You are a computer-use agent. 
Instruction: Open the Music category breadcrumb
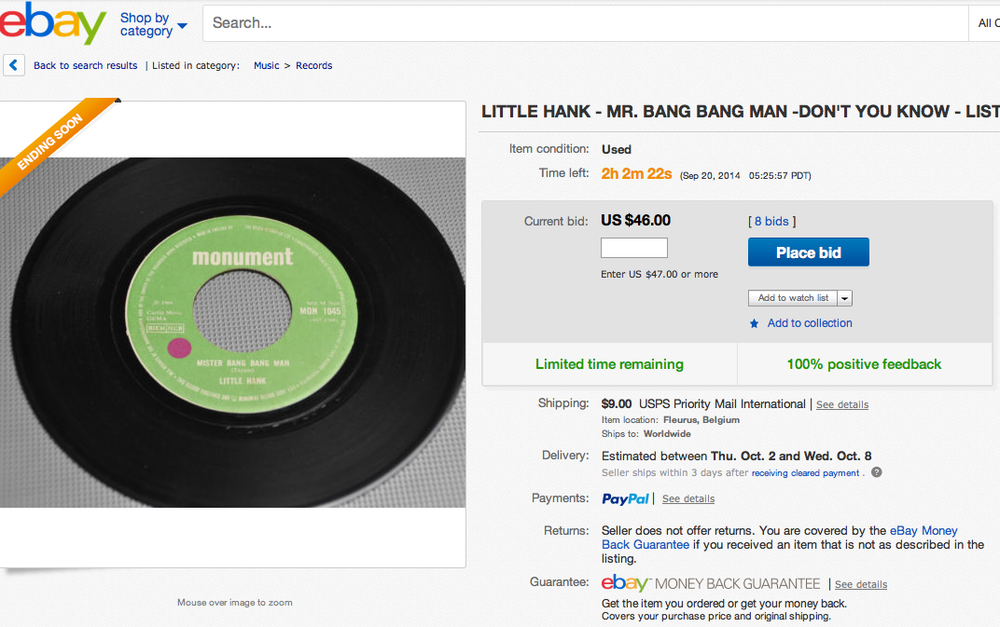click(x=267, y=65)
